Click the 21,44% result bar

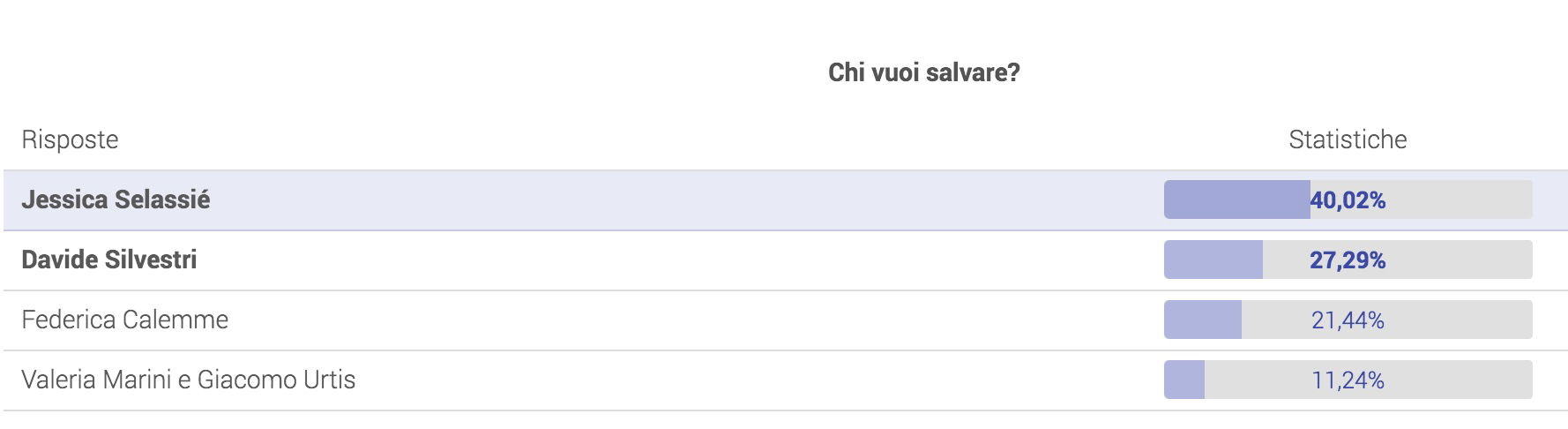(1348, 320)
